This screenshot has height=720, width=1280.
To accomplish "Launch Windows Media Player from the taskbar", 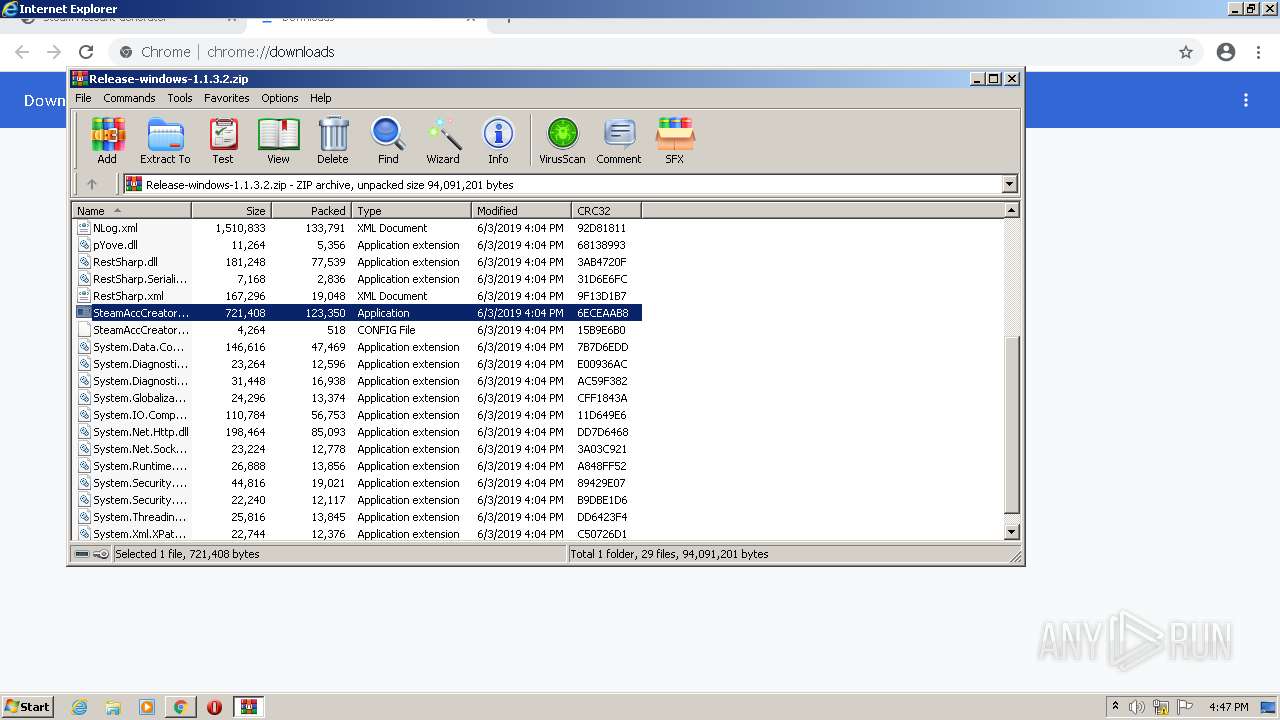I will [147, 707].
